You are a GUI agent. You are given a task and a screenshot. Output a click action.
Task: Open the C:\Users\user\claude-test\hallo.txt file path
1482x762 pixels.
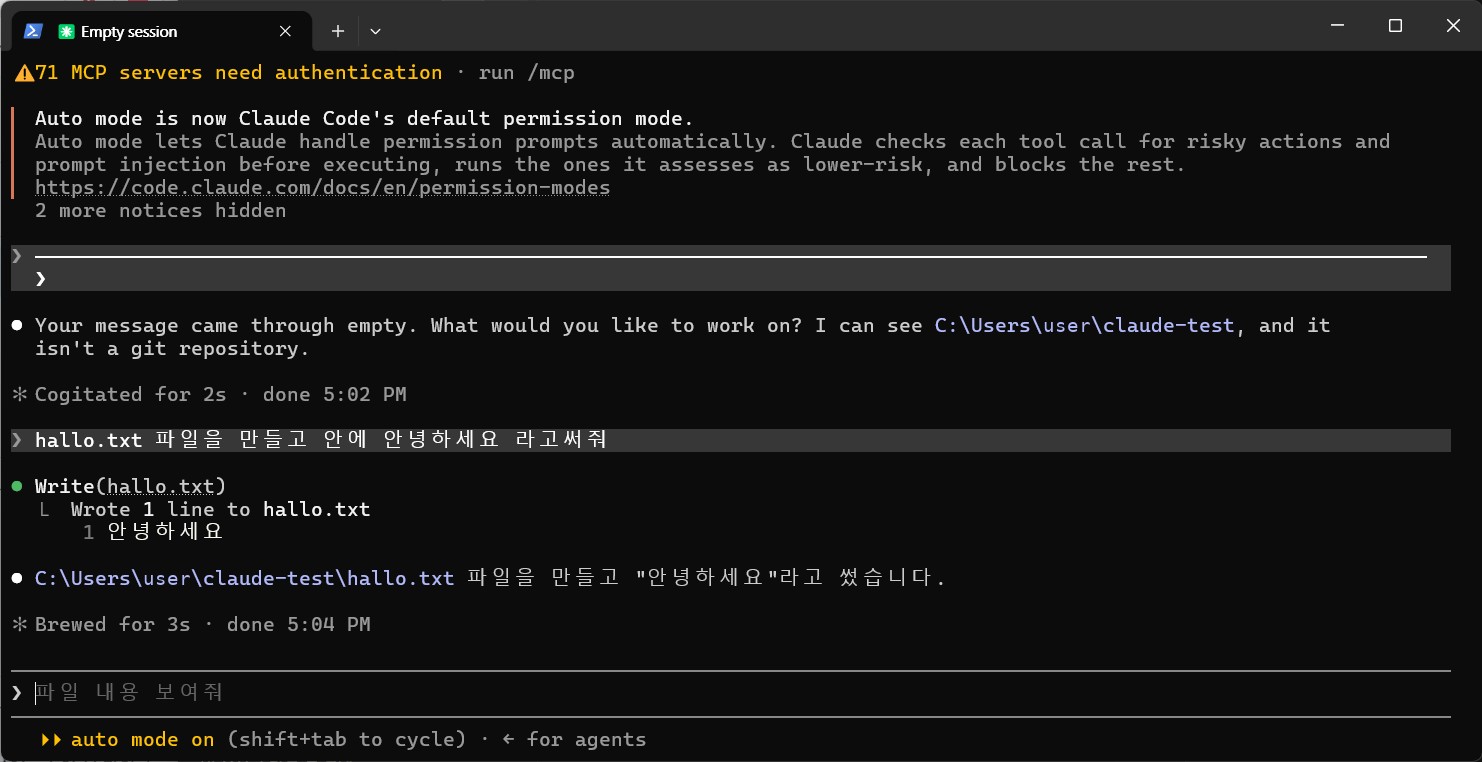point(244,578)
